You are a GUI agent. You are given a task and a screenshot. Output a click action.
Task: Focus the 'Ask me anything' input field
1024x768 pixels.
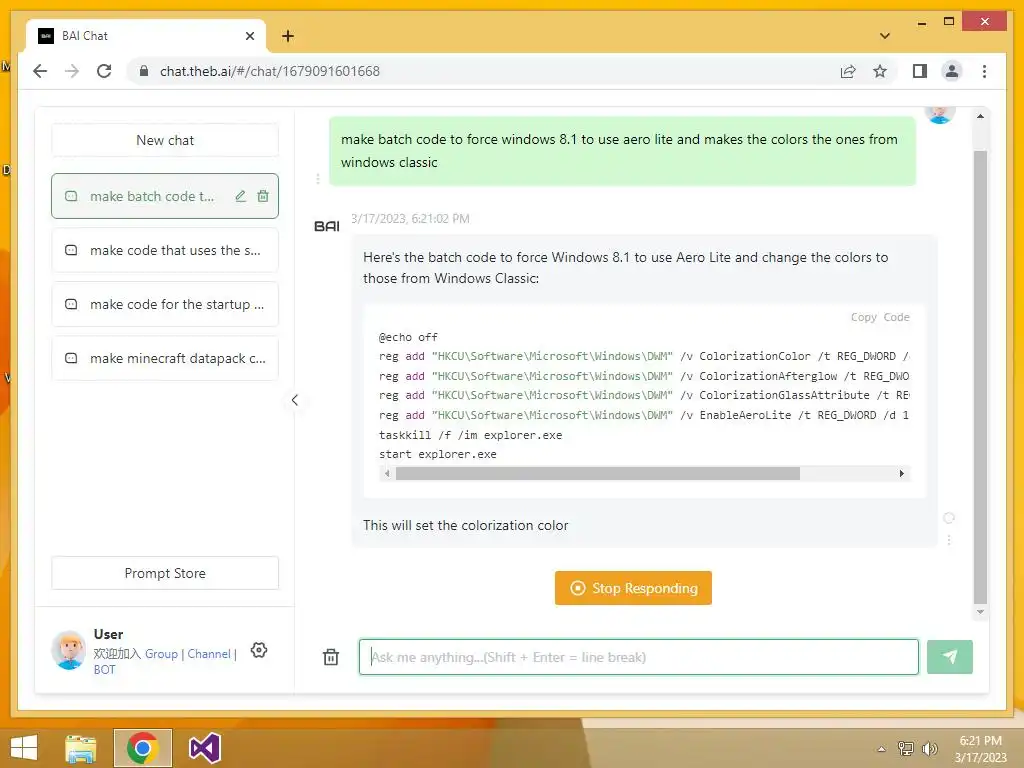pos(639,657)
